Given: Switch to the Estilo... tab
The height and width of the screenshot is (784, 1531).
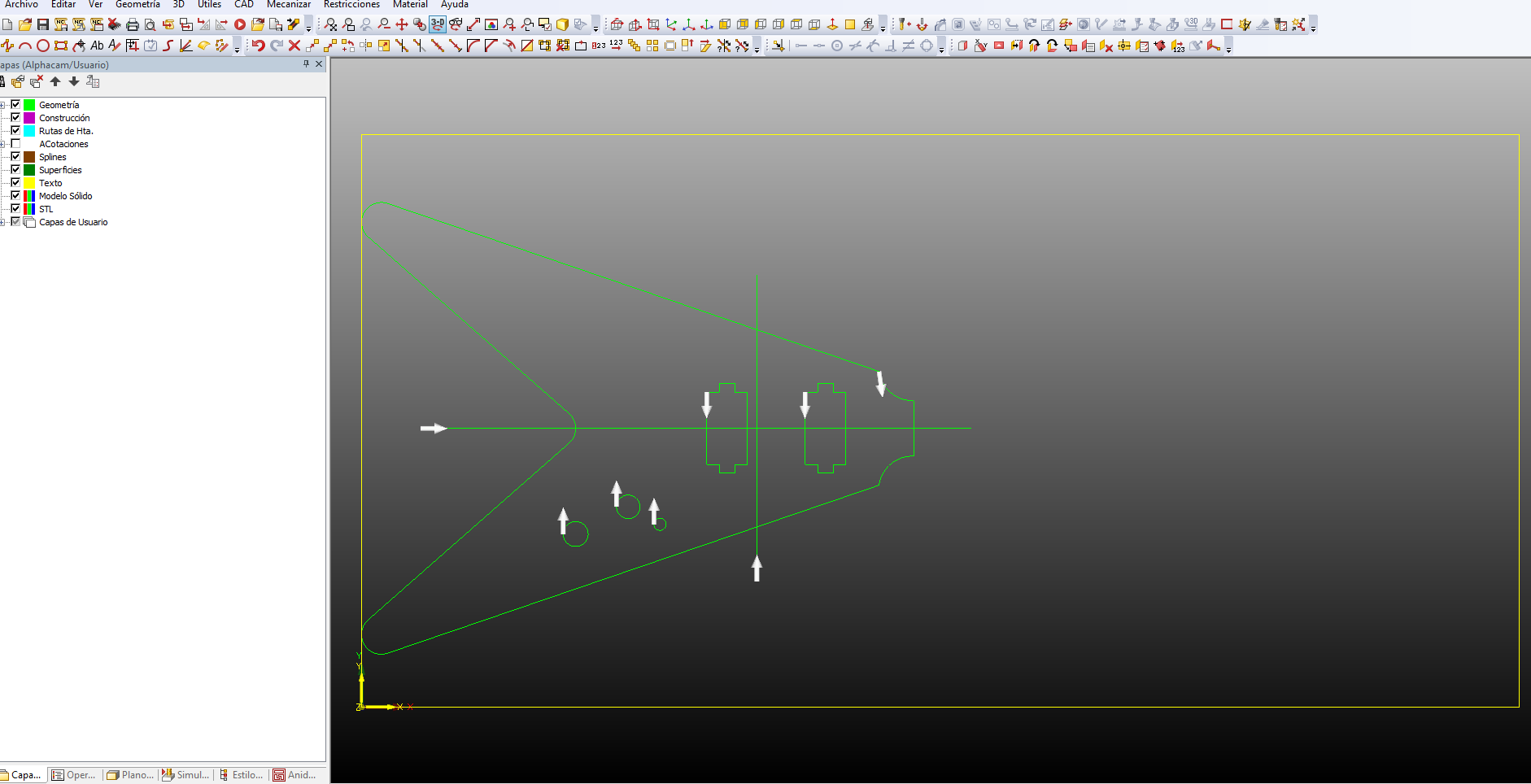Looking at the screenshot, I should tap(242, 775).
